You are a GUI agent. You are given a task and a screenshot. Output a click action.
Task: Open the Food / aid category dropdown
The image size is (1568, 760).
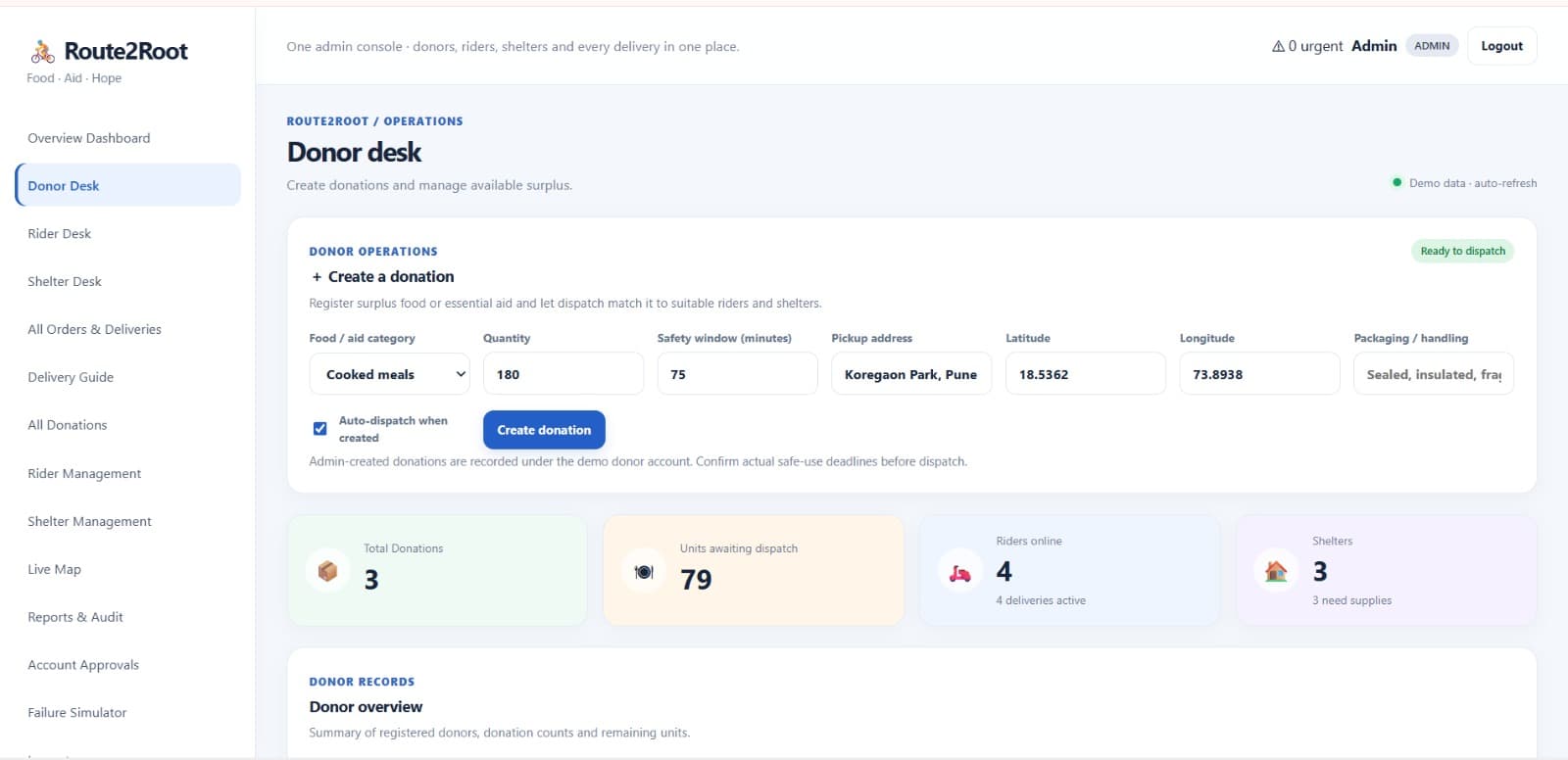[390, 374]
